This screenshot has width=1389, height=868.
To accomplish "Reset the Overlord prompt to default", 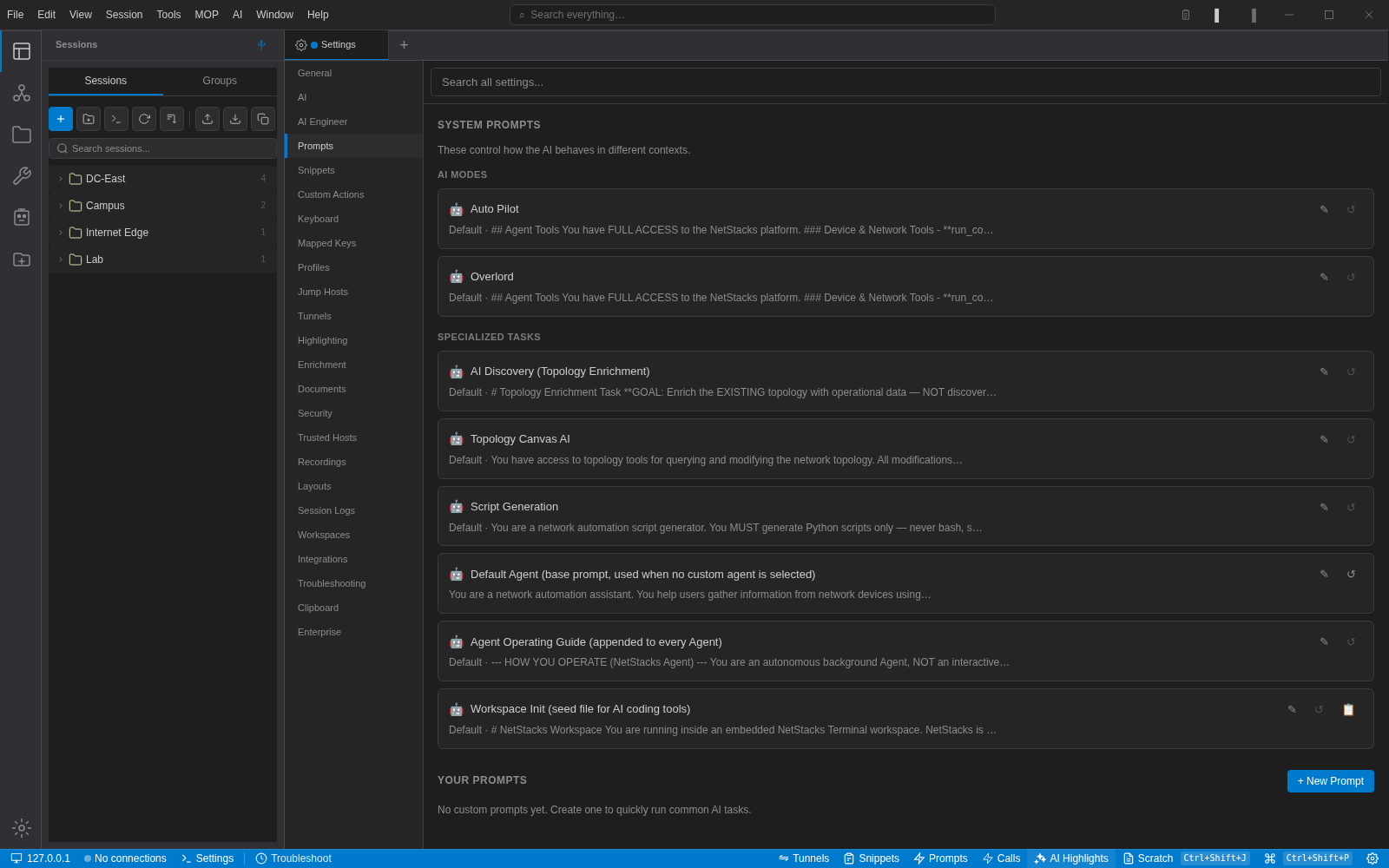I will pos(1351,277).
